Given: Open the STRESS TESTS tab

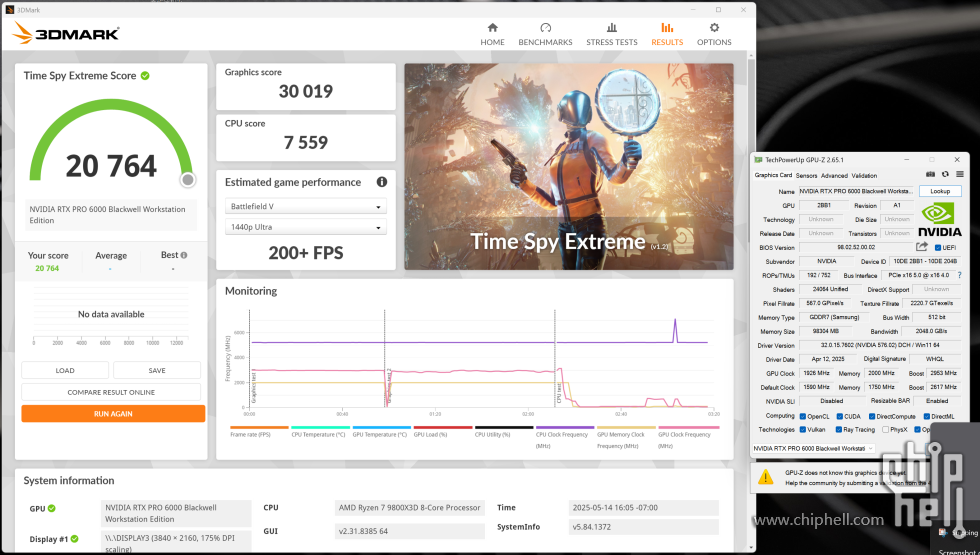Looking at the screenshot, I should [611, 34].
